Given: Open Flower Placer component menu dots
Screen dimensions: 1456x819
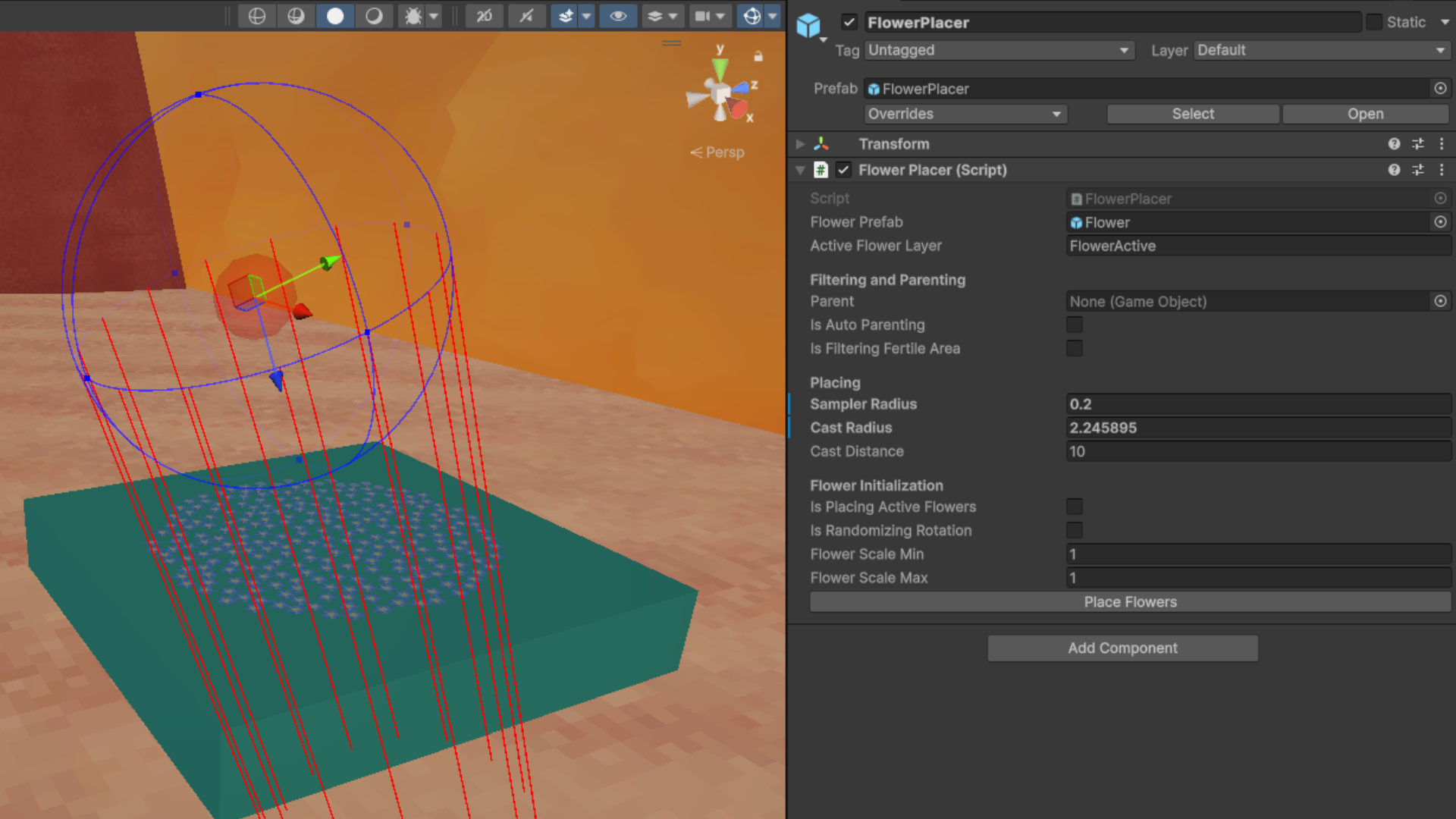Looking at the screenshot, I should (1442, 170).
